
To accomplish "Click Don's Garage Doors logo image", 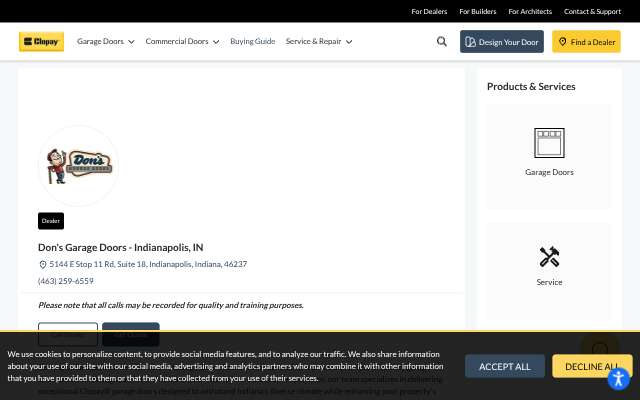I will click(78, 166).
